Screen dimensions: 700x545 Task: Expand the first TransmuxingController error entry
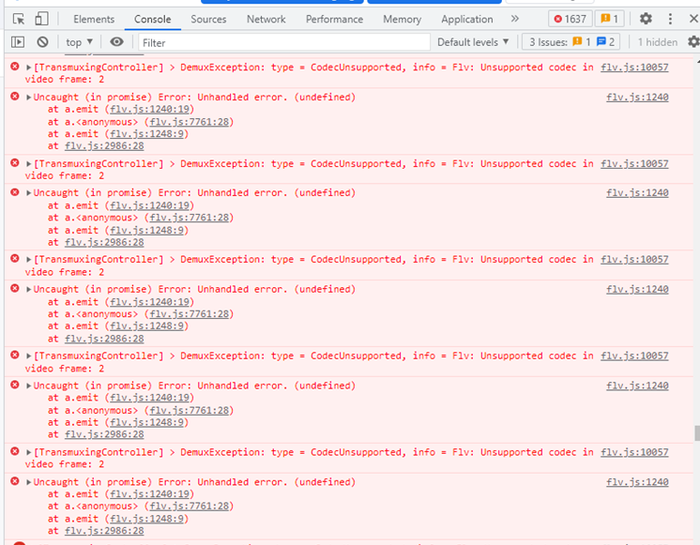[28, 67]
